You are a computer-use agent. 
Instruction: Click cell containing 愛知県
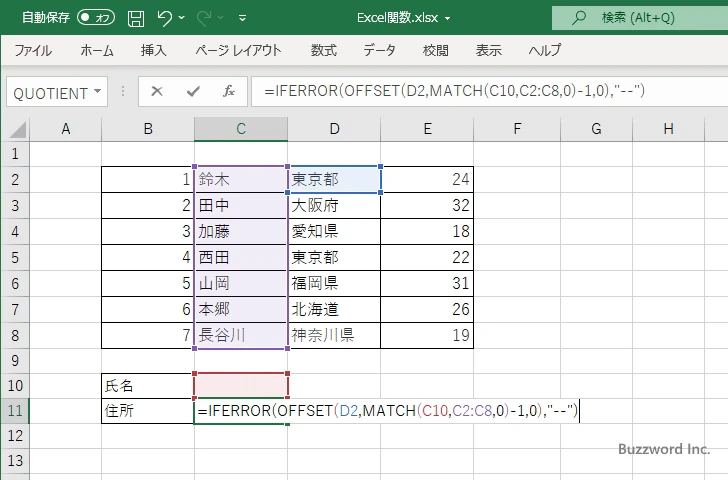334,231
